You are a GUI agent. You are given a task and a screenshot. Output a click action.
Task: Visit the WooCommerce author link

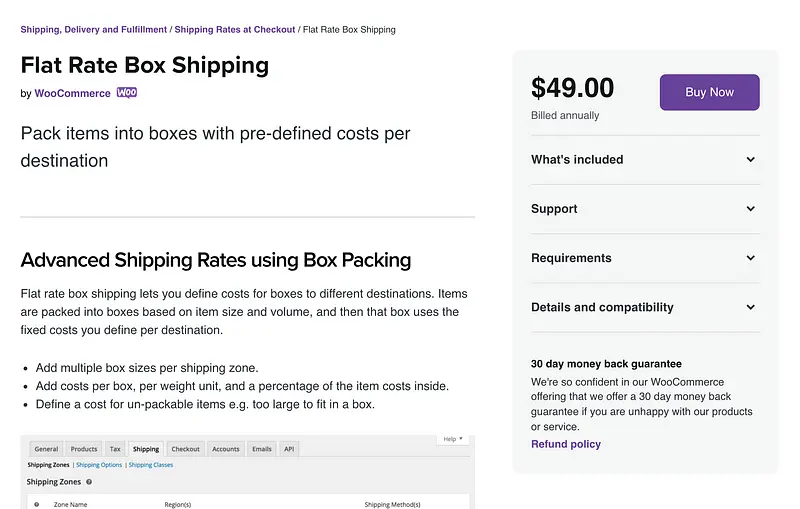tap(72, 94)
